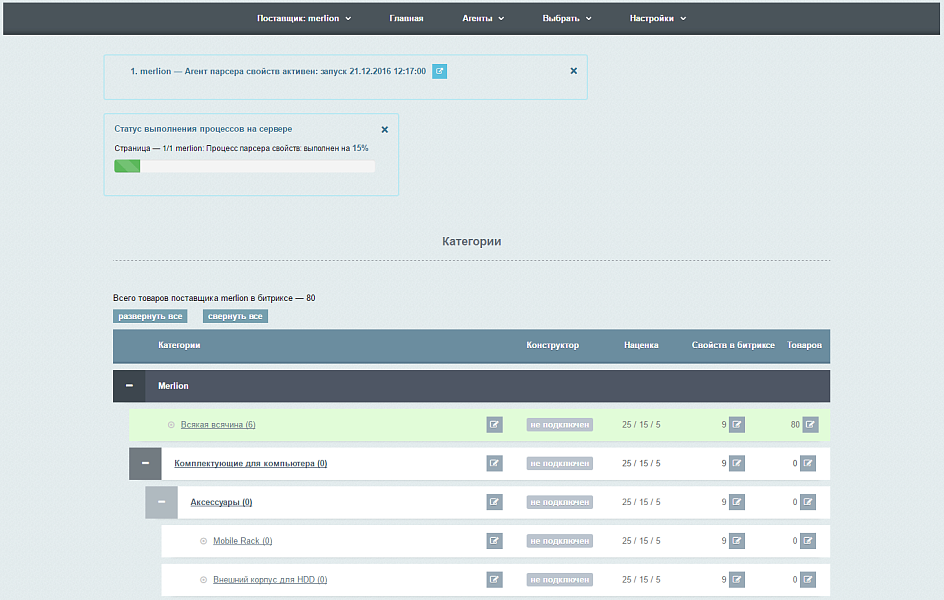
Task: Click the свернуть все button
Action: coord(235,316)
